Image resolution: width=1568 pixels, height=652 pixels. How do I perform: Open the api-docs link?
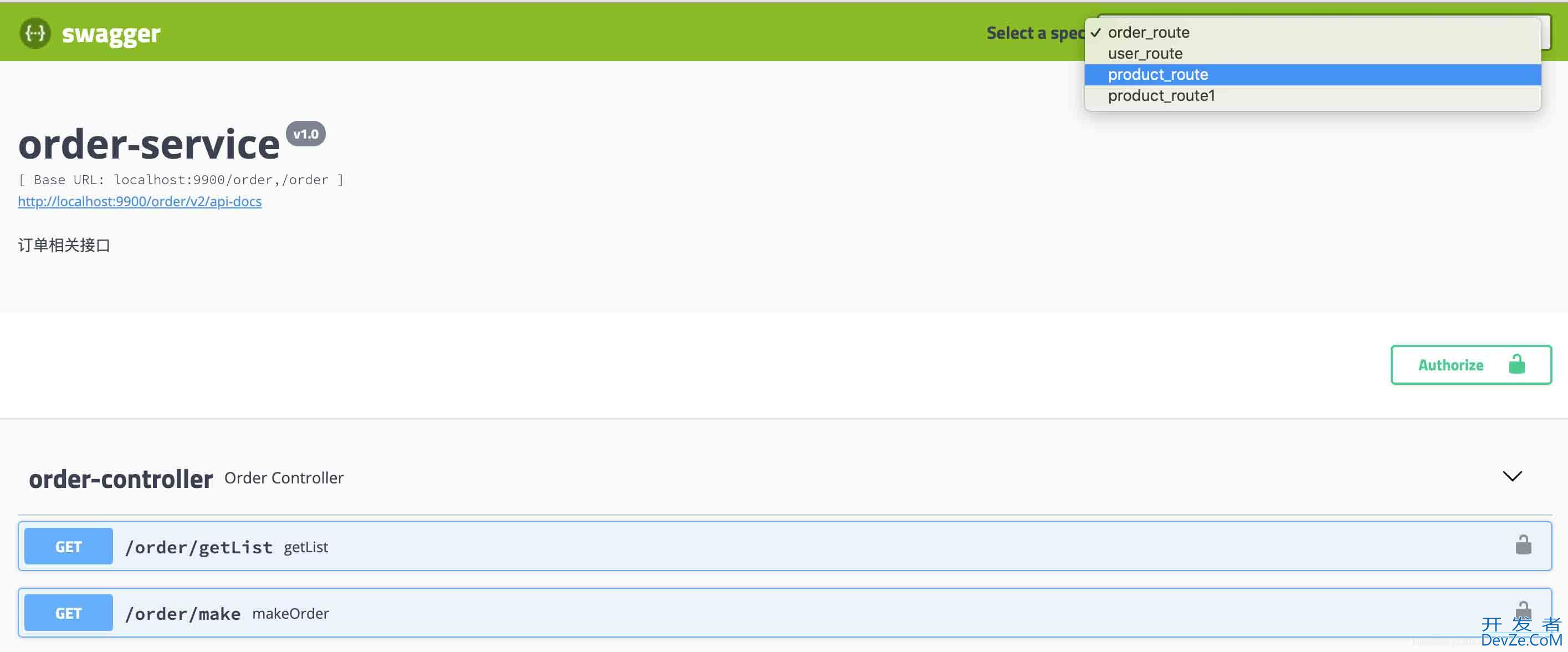pos(139,200)
